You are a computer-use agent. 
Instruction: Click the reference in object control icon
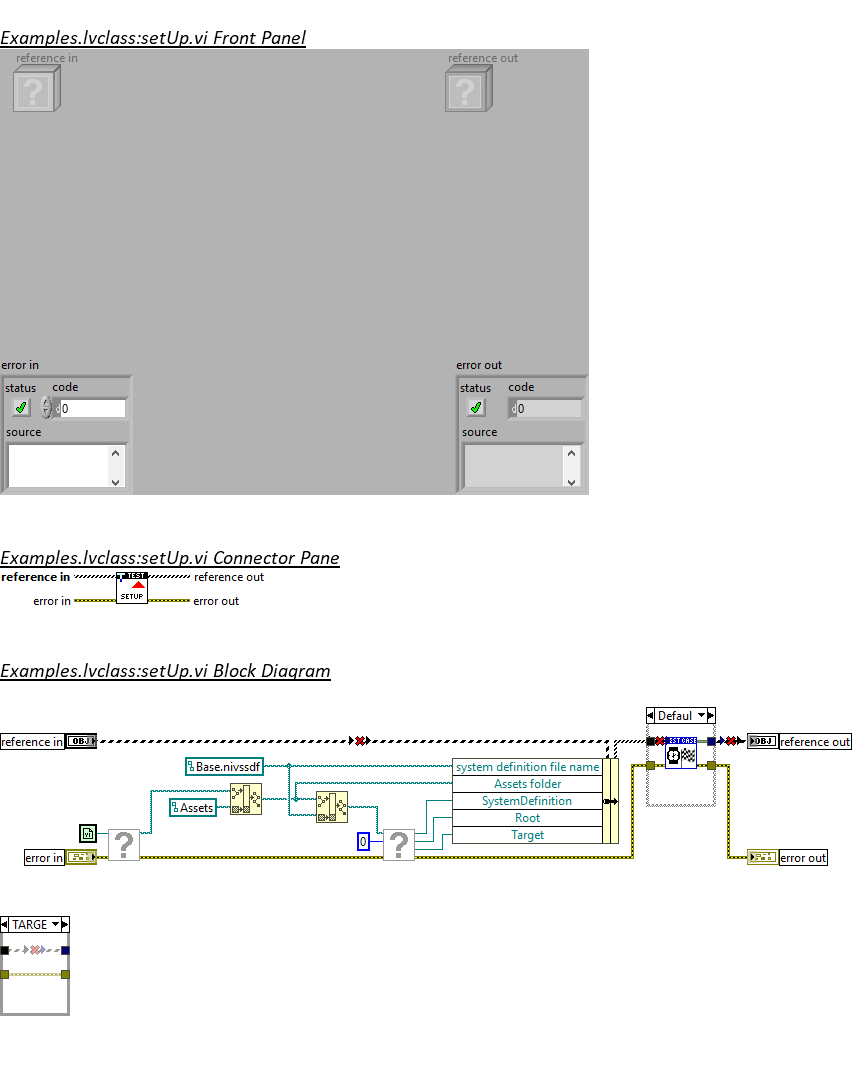[x=37, y=89]
